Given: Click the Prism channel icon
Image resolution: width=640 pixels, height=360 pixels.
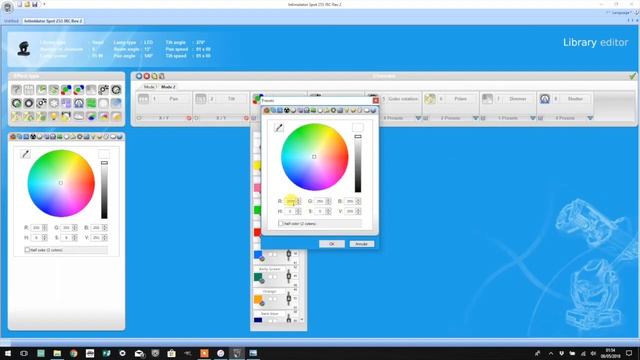Looking at the screenshot, I should (x=430, y=99).
